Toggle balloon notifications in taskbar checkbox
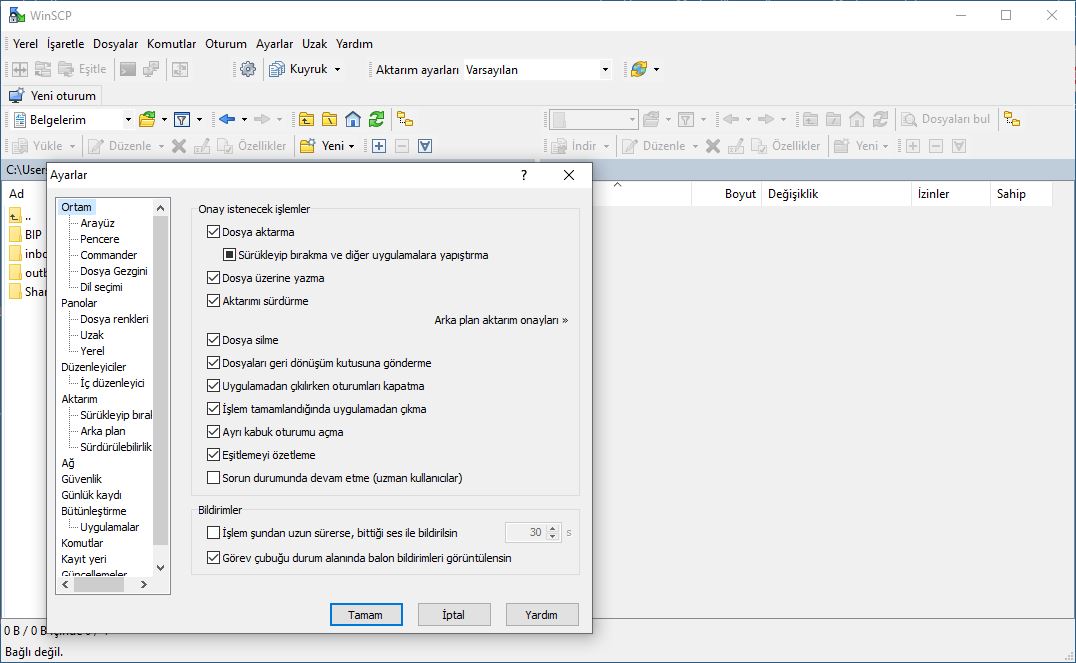1076x663 pixels. (x=213, y=558)
